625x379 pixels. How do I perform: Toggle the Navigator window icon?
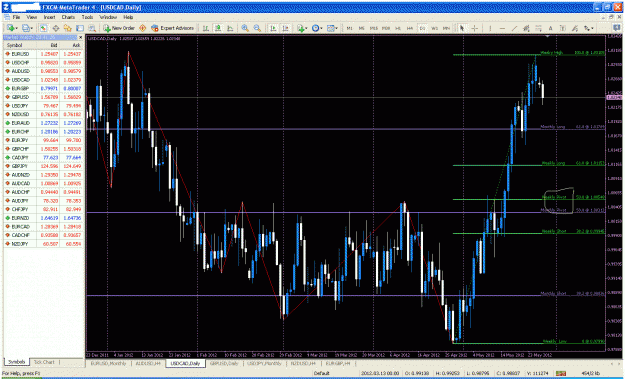point(67,28)
